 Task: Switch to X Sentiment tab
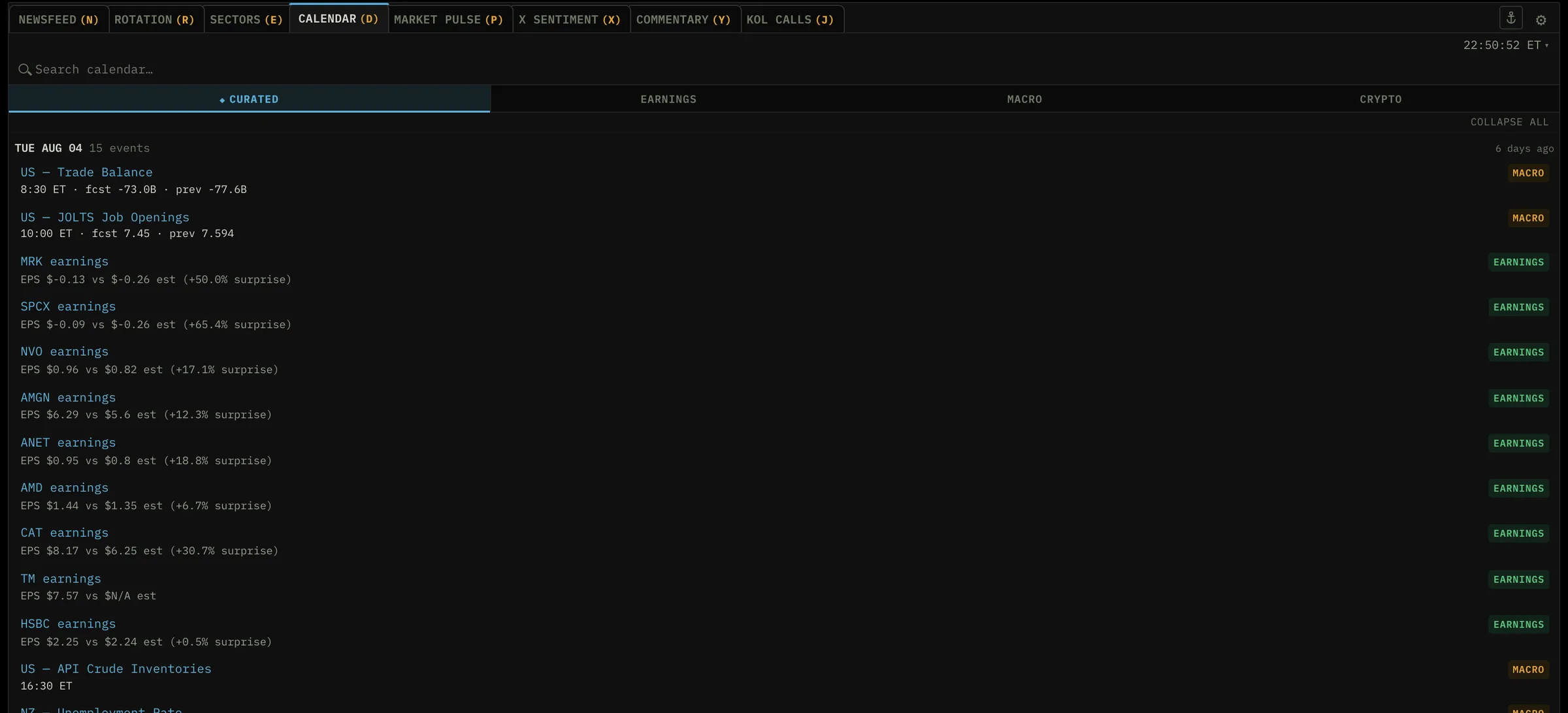click(x=570, y=20)
